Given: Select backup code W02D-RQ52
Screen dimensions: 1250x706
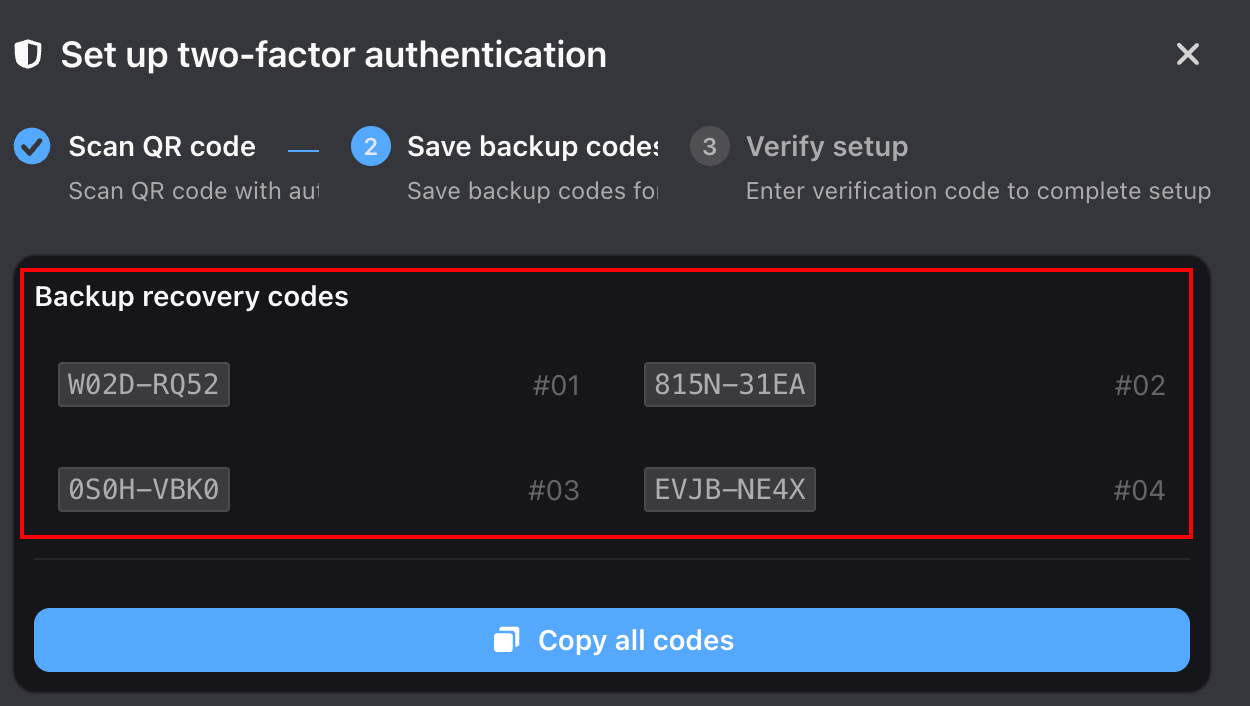Looking at the screenshot, I should (144, 385).
